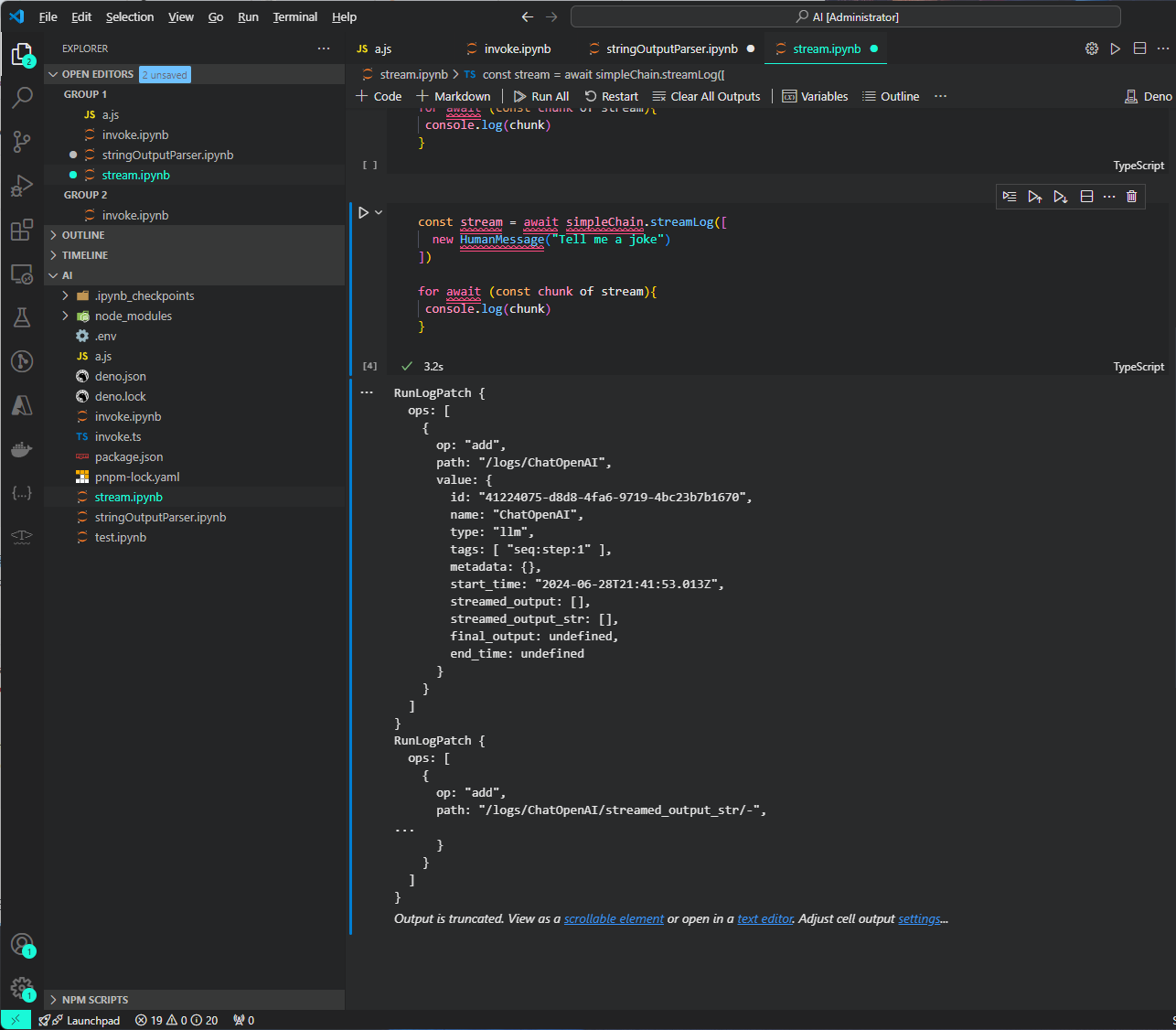Open Run and Debug view
The height and width of the screenshot is (1030, 1176).
click(x=22, y=186)
